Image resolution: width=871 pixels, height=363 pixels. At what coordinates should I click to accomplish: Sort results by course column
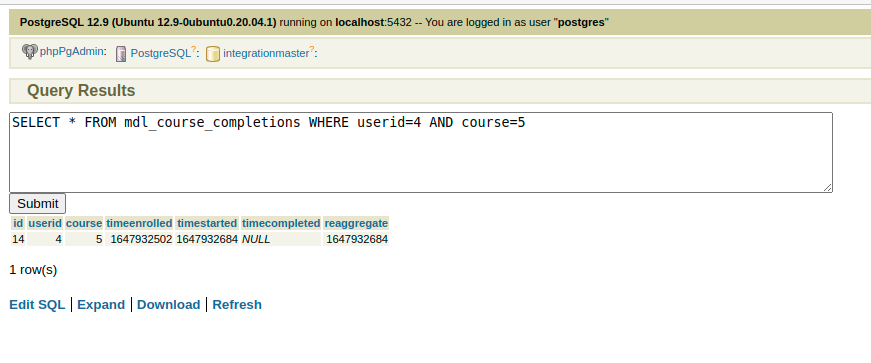(84, 223)
